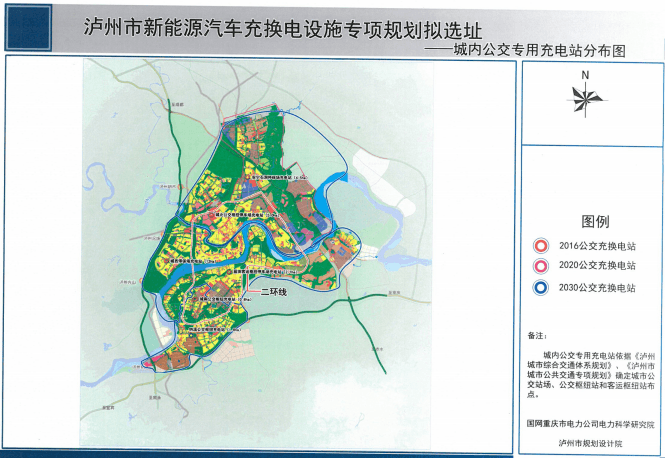
Task: Click the 城北公交 station label text
Action: coord(248,215)
